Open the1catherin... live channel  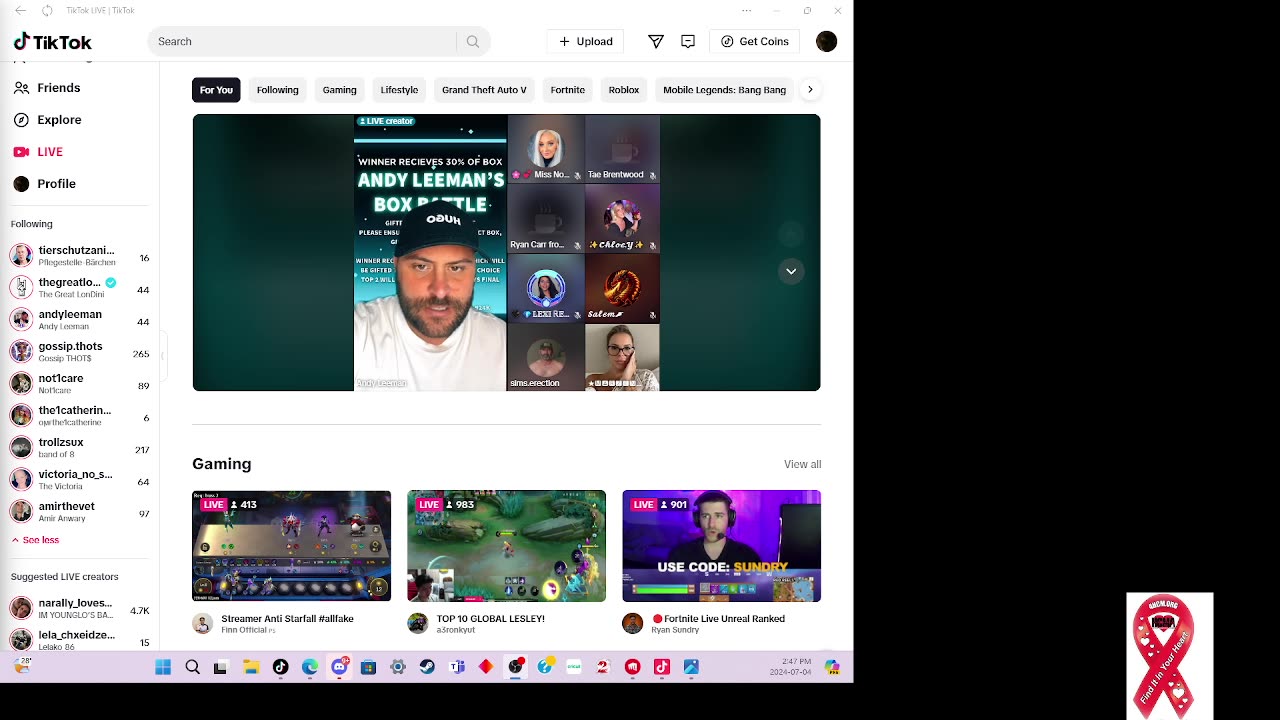click(x=80, y=415)
